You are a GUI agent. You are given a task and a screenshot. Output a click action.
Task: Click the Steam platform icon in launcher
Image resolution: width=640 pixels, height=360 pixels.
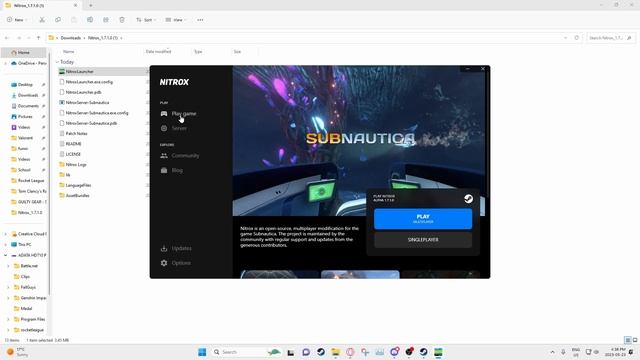coord(468,198)
